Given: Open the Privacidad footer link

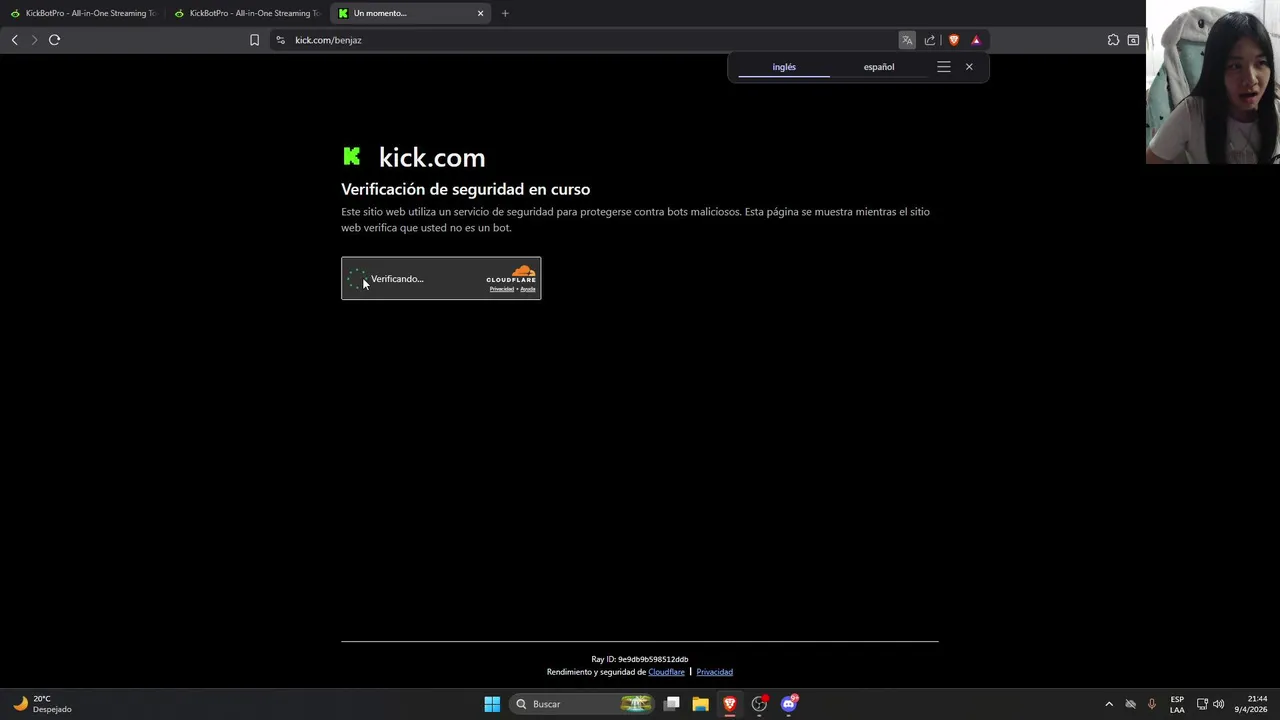Looking at the screenshot, I should [x=714, y=672].
